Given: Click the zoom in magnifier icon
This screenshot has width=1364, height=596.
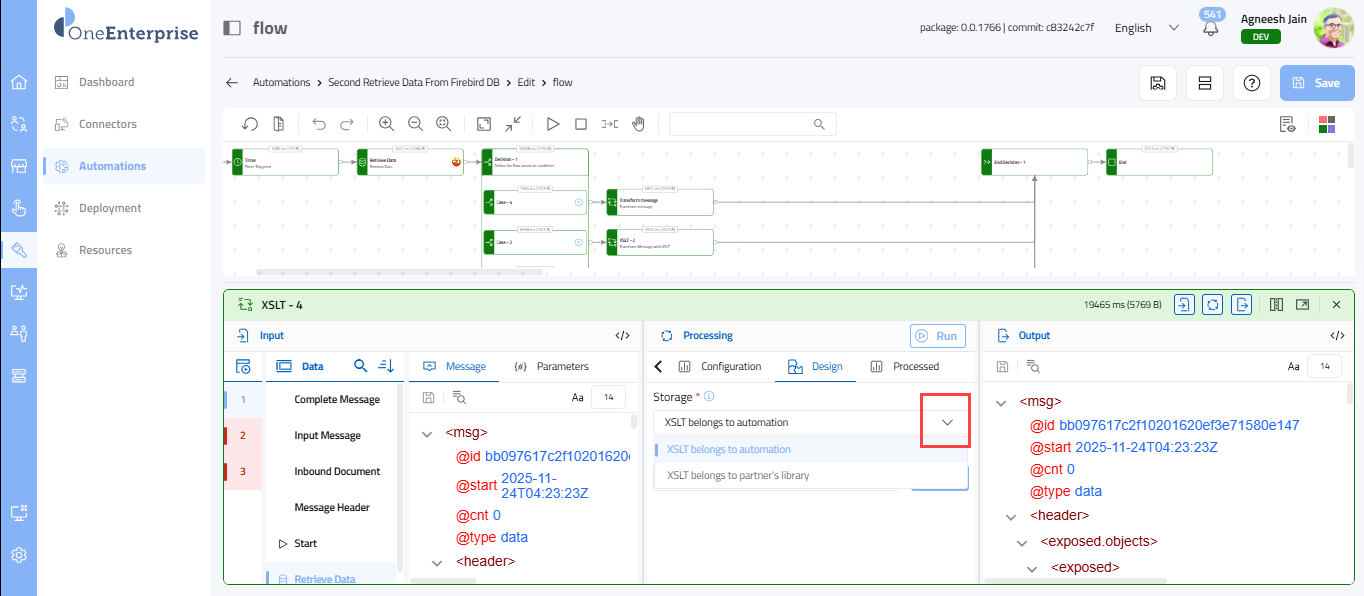Looking at the screenshot, I should point(386,124).
